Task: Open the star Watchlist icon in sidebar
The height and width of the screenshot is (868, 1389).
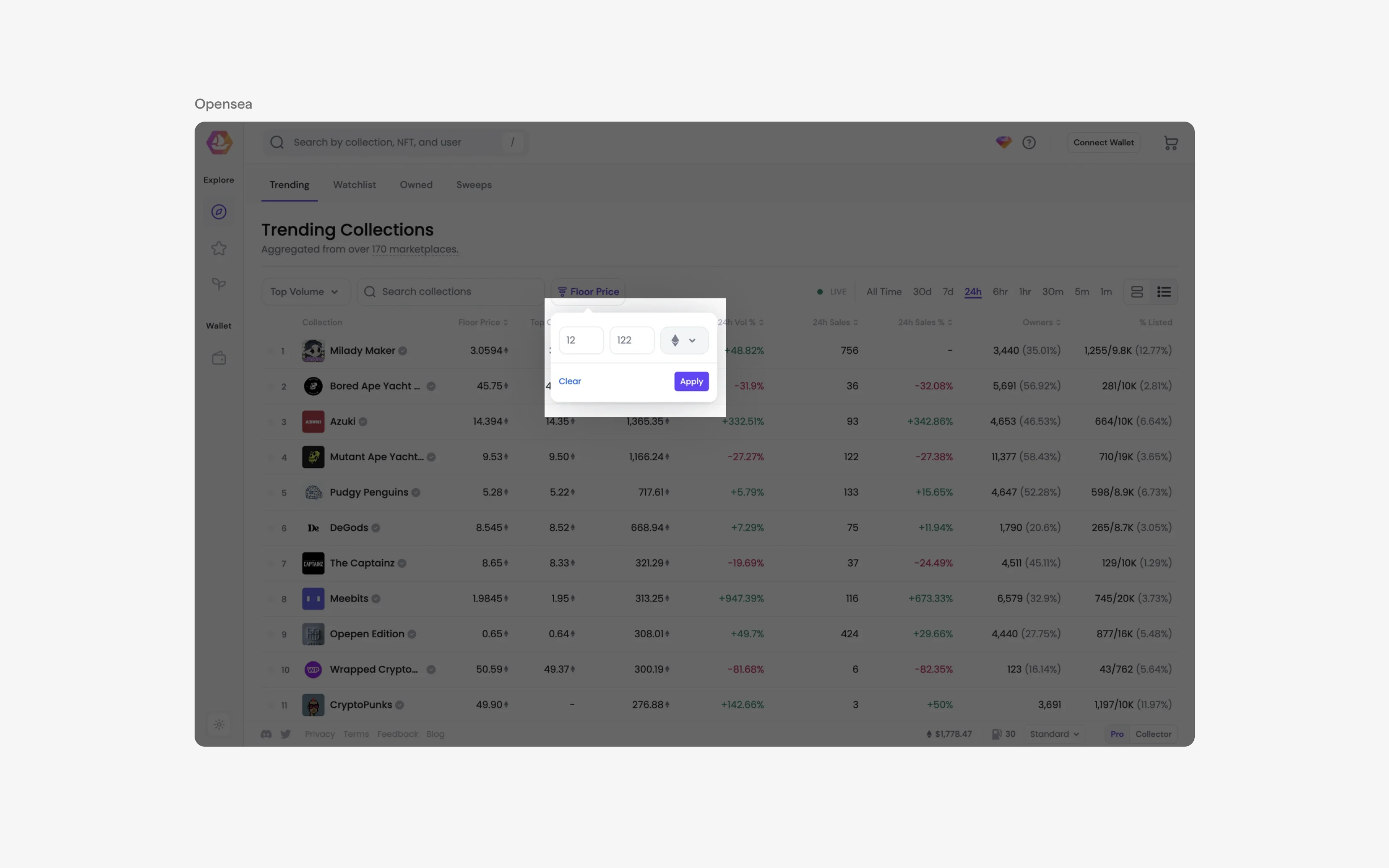Action: coord(219,248)
